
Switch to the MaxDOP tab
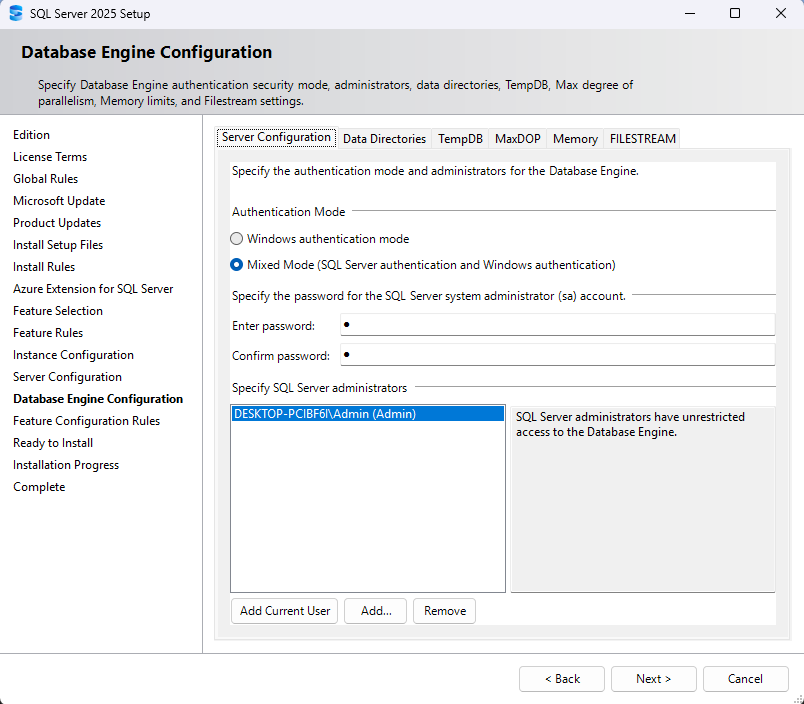tap(517, 139)
